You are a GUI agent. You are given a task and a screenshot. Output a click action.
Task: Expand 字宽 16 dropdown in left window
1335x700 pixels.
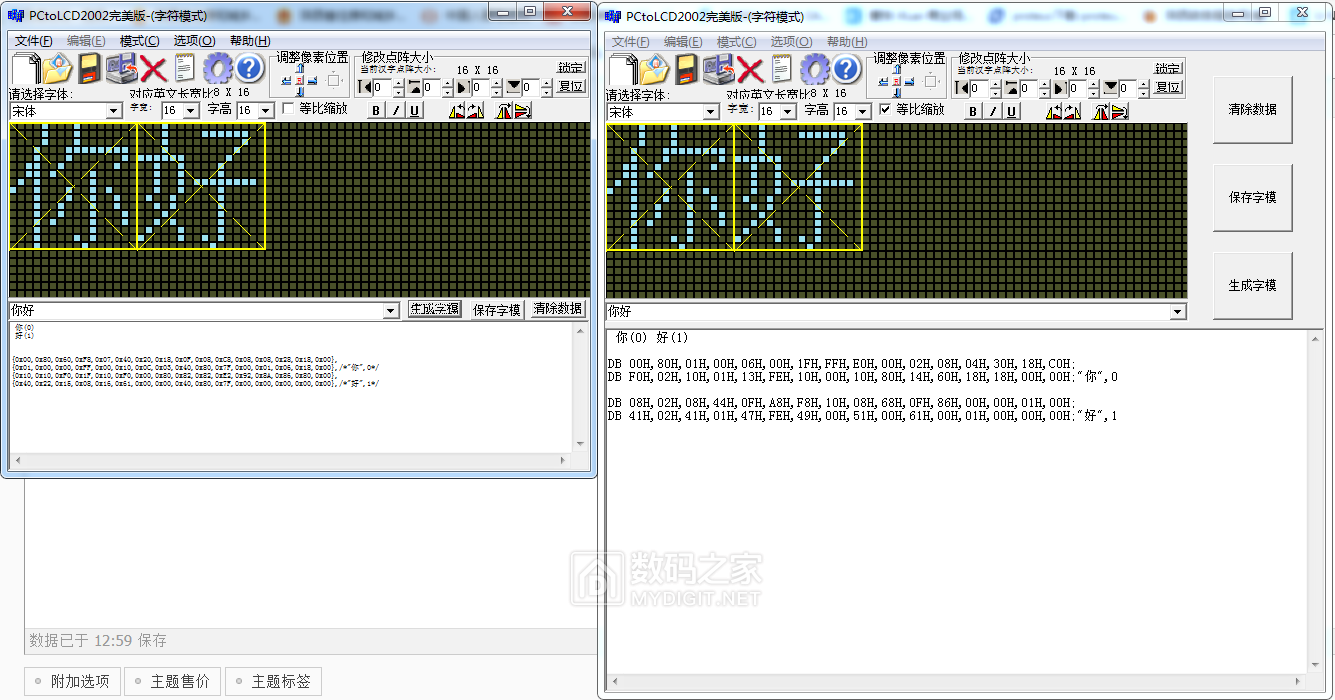click(192, 111)
